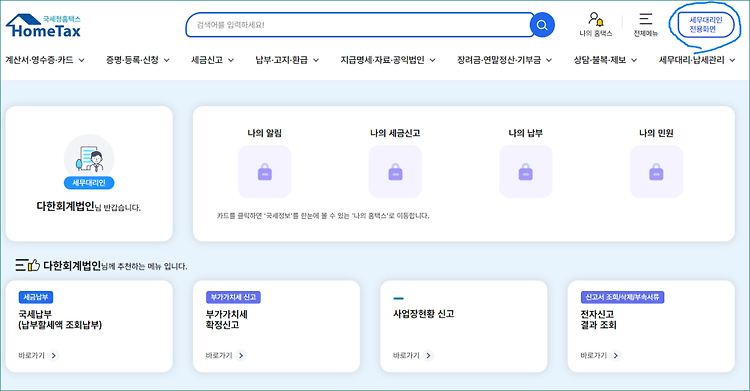Open 나의 홈택스 user icon
This screenshot has height=391, width=750.
tap(596, 20)
